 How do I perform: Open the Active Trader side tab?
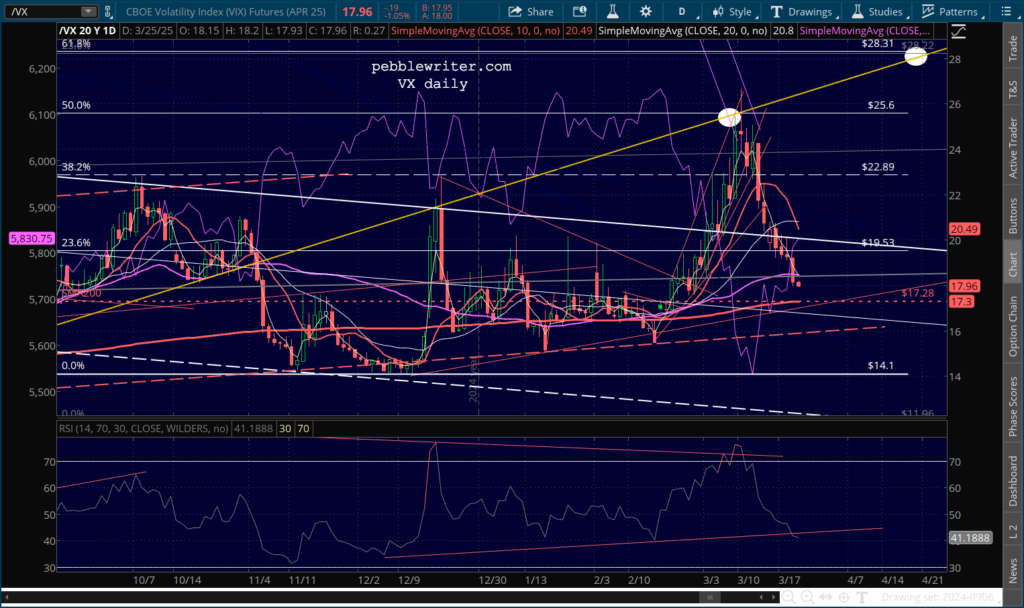click(1013, 148)
